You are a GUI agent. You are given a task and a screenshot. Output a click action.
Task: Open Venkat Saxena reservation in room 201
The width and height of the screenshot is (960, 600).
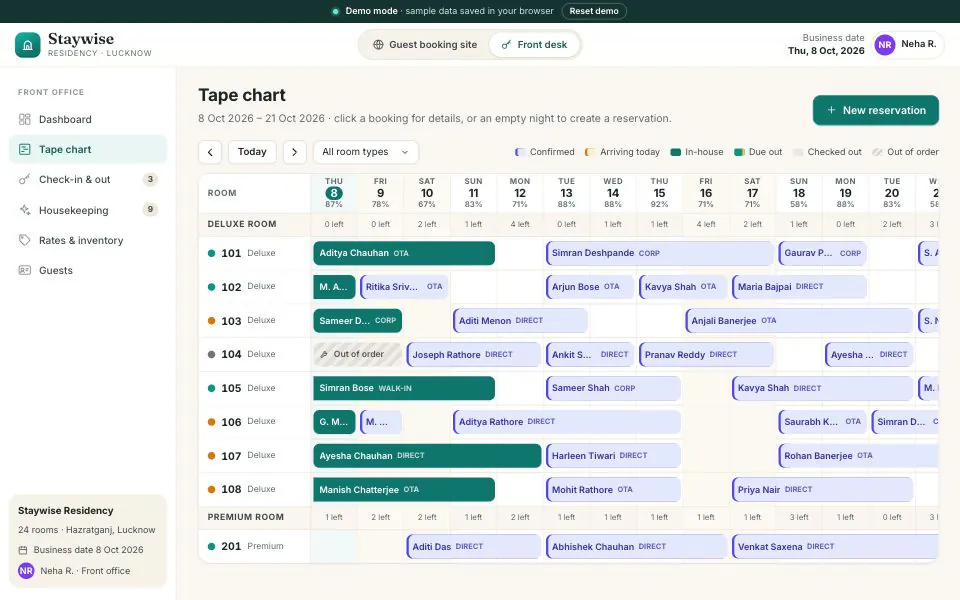[x=835, y=546]
